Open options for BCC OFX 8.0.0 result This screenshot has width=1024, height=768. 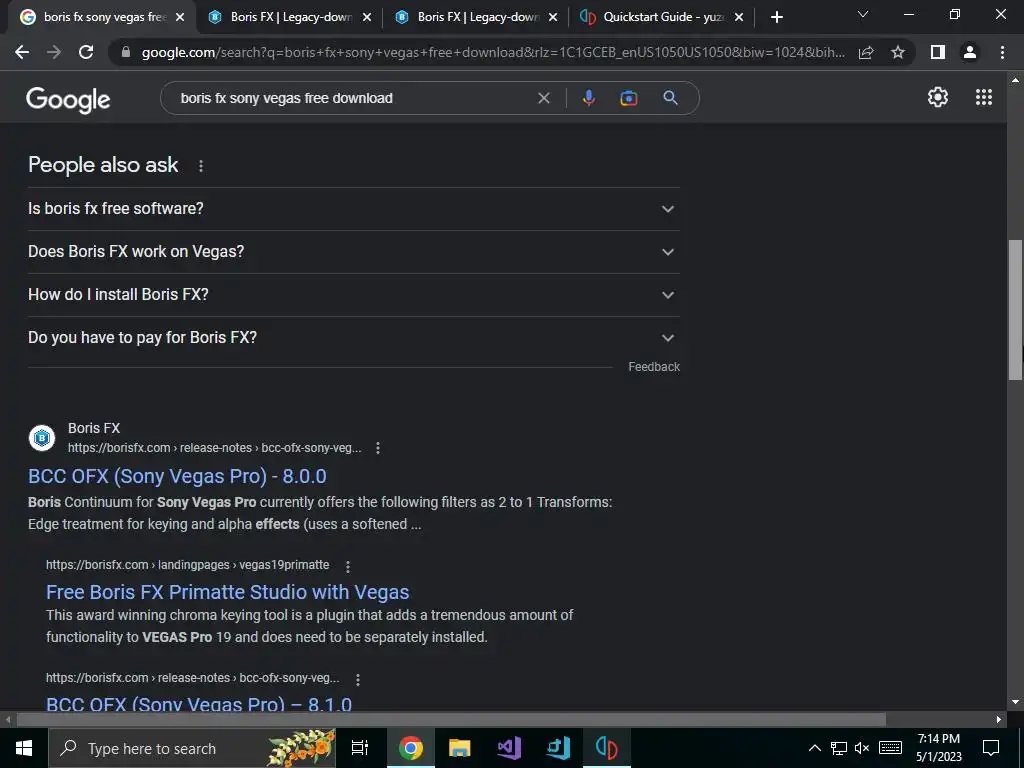point(377,448)
